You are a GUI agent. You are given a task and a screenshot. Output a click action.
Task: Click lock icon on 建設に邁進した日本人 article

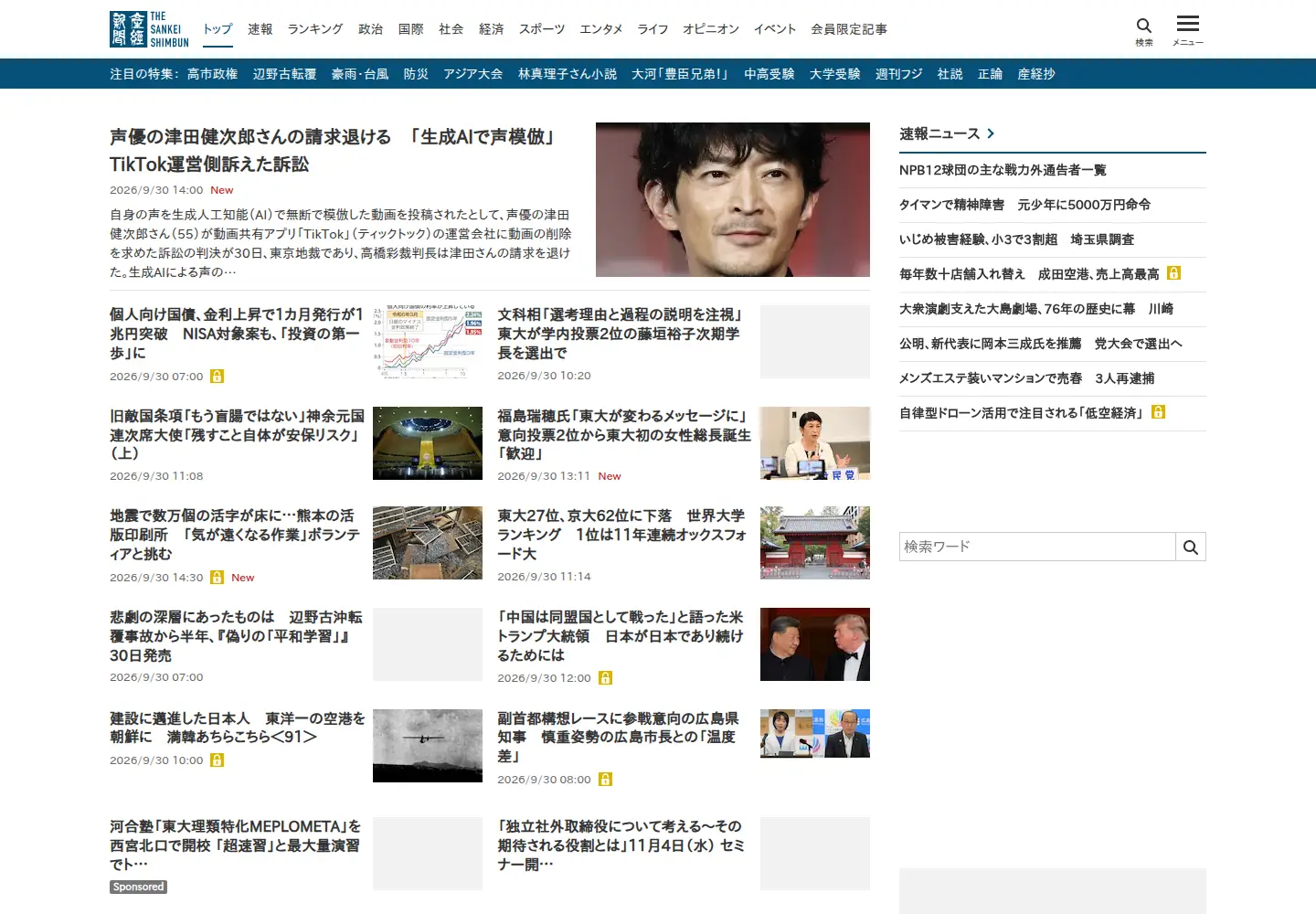pyautogui.click(x=217, y=760)
